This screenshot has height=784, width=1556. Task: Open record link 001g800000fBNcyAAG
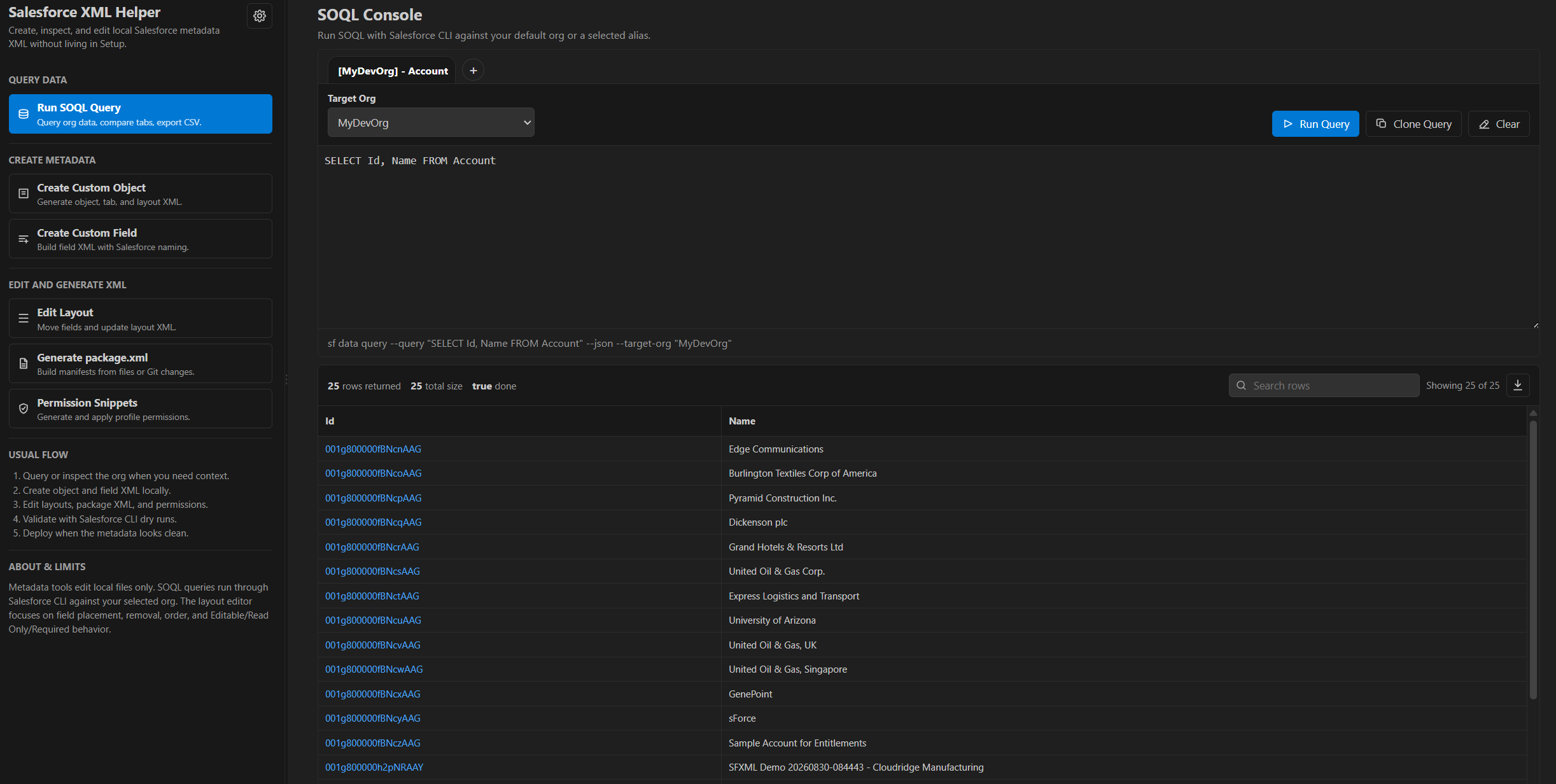click(373, 718)
